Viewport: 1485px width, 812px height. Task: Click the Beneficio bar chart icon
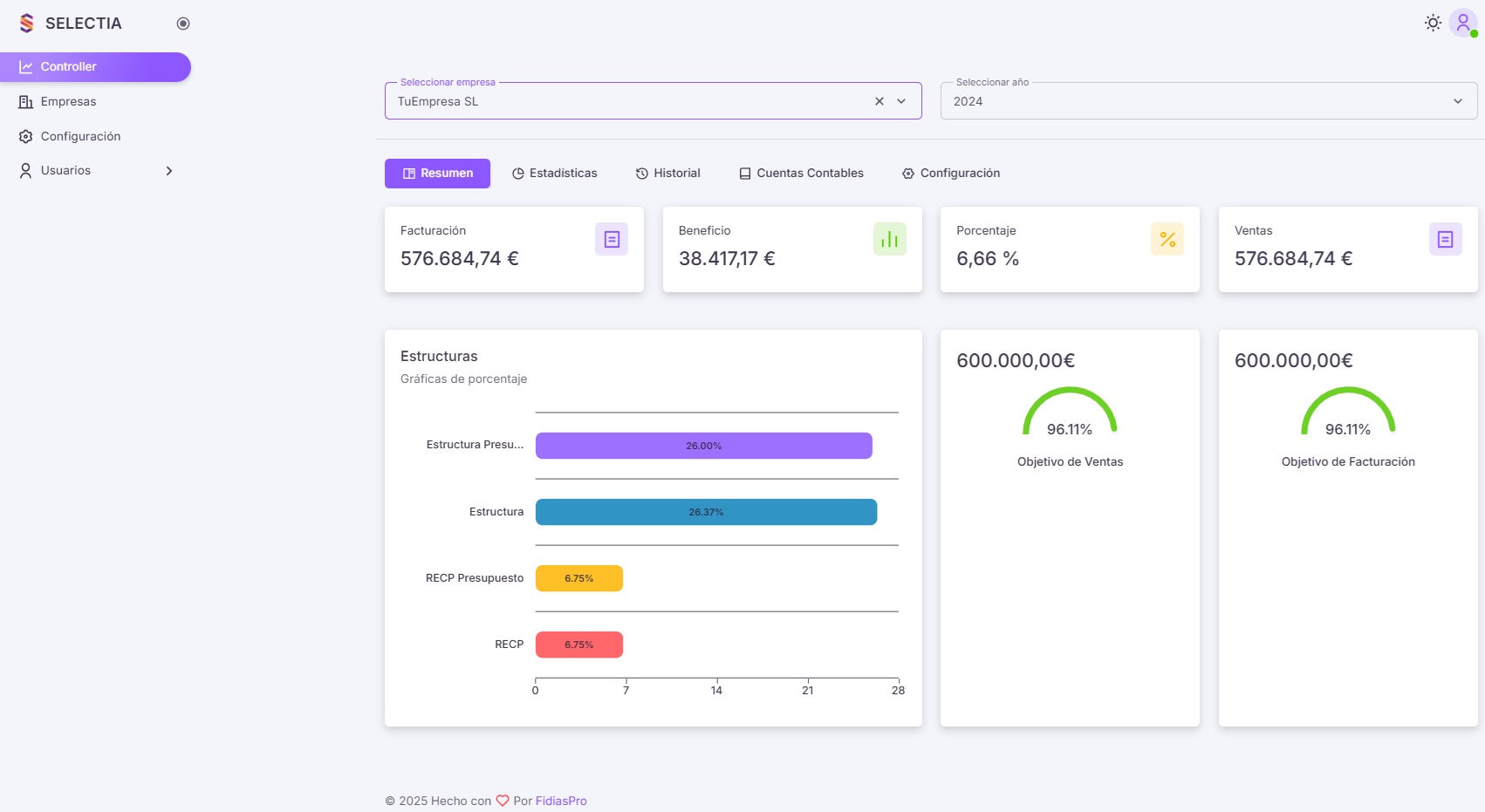(x=889, y=239)
